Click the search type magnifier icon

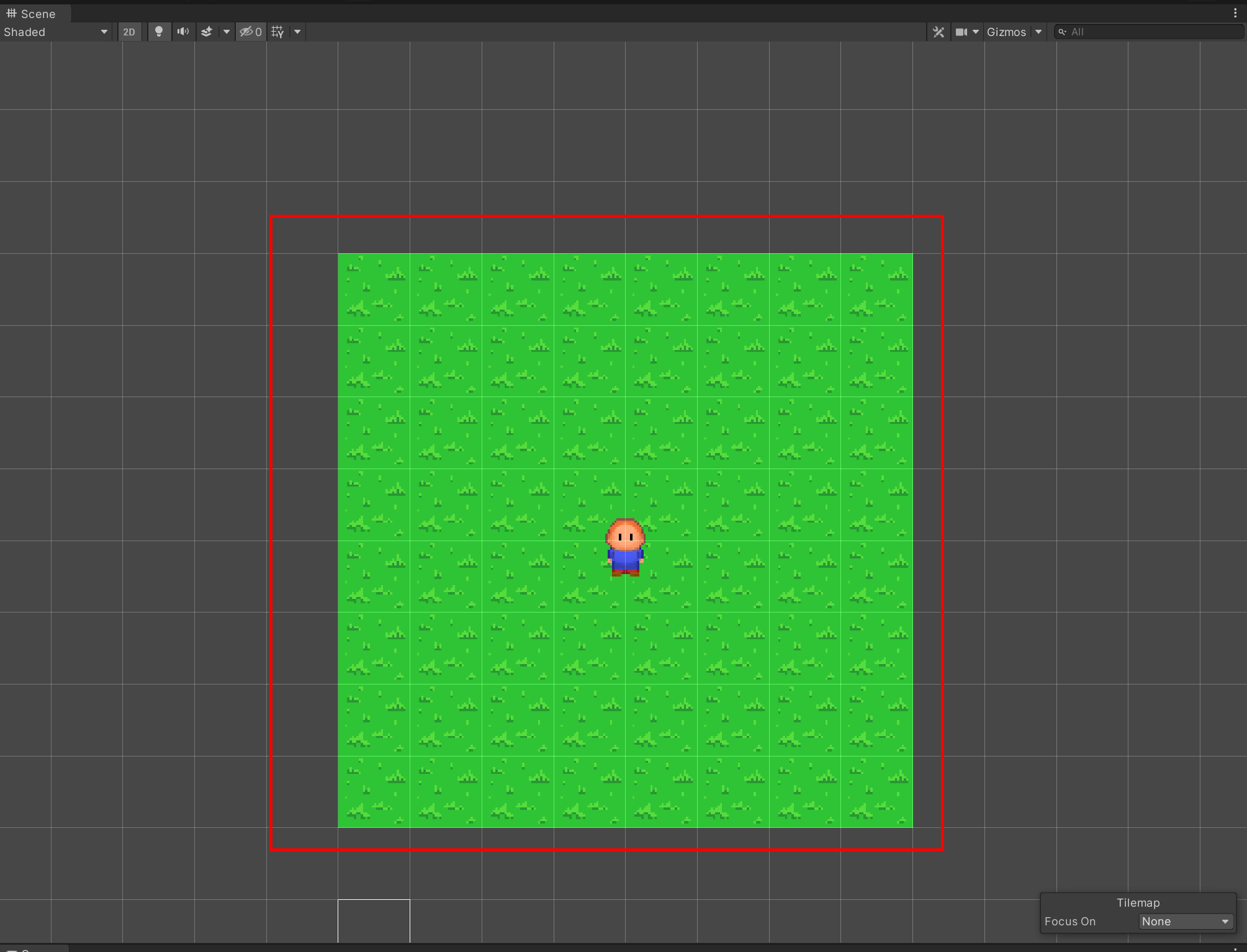point(1063,32)
